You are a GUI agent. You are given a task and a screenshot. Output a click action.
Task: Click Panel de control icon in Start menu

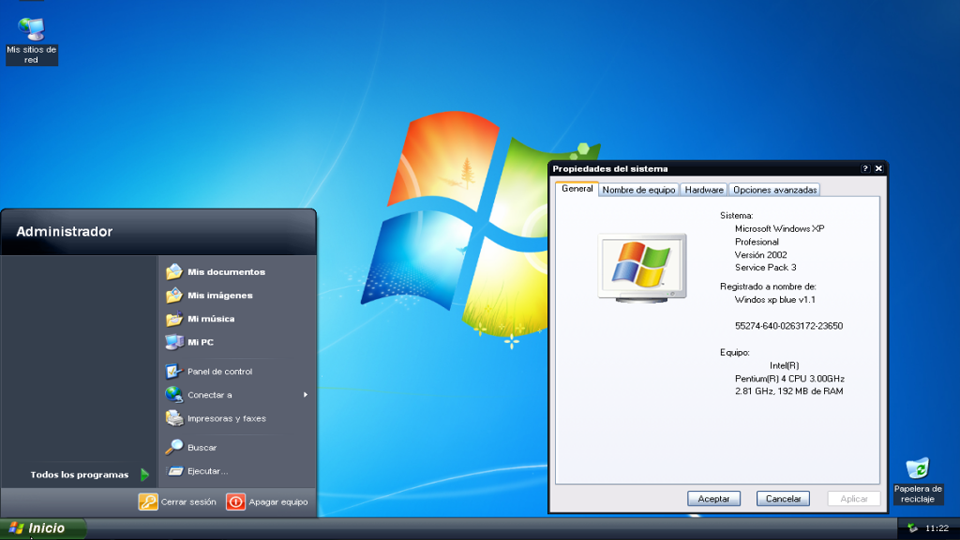tap(174, 371)
